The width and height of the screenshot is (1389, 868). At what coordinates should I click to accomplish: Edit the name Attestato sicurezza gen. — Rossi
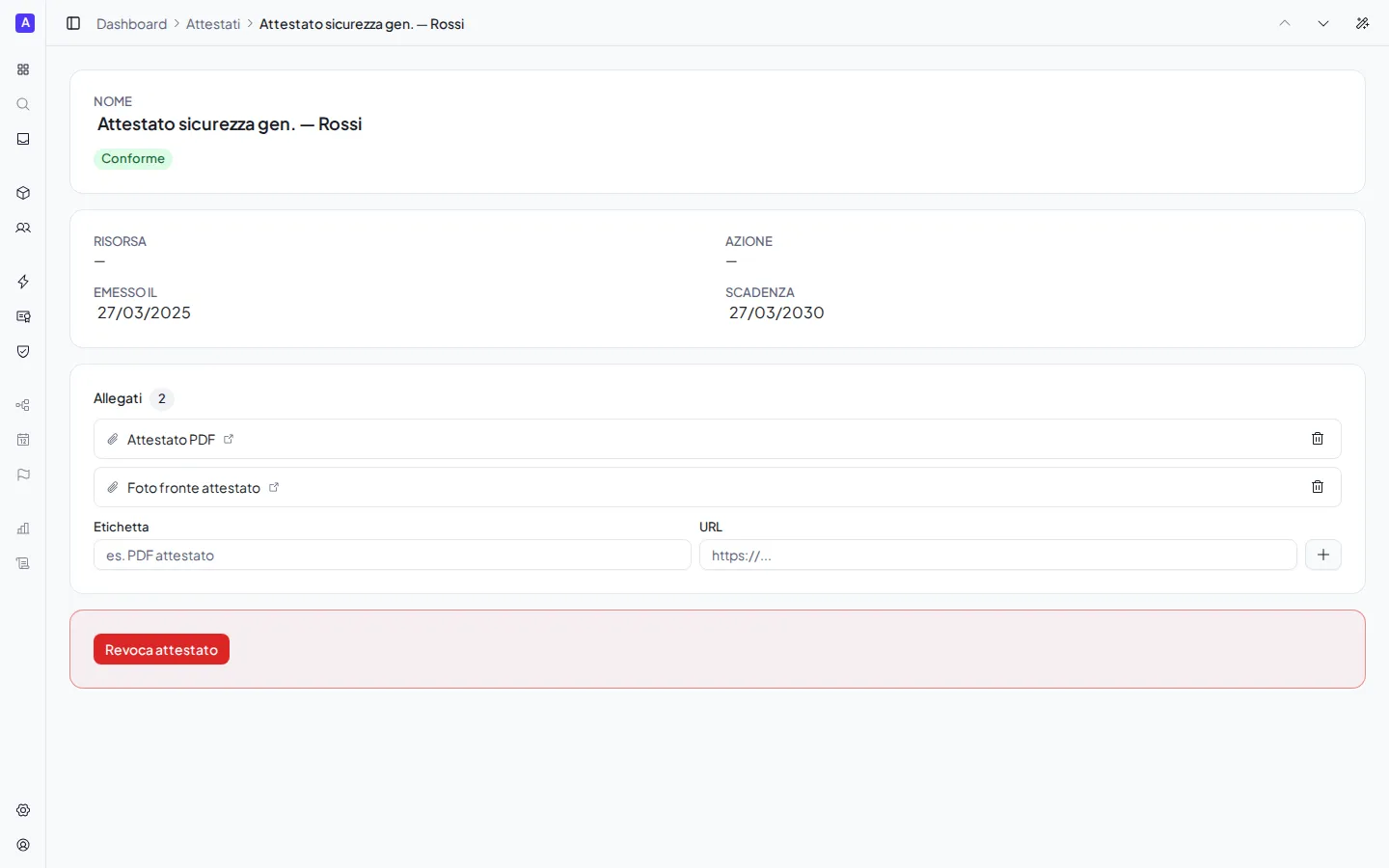[x=230, y=123]
